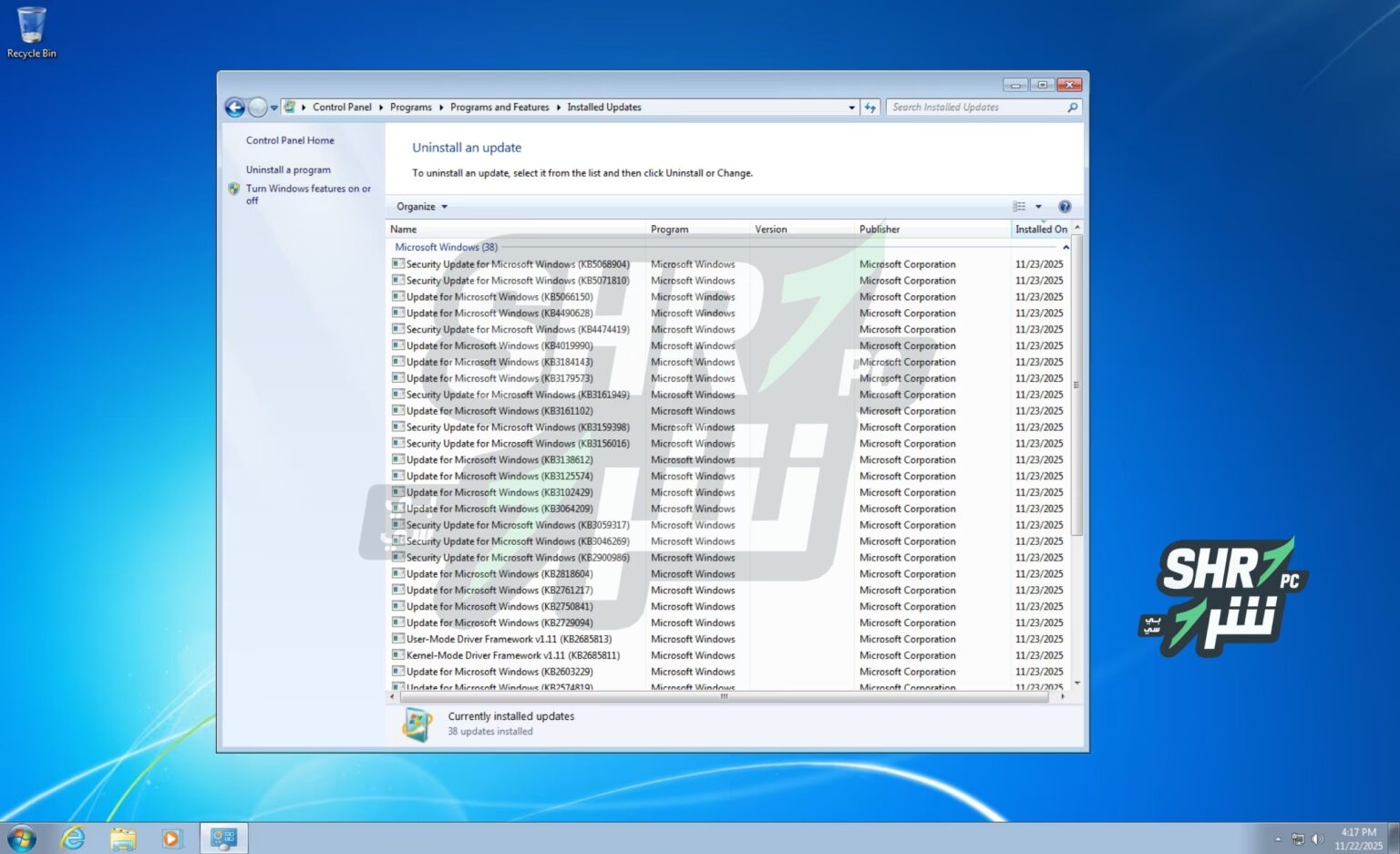Navigate to Programs and Features via breadcrumb
The height and width of the screenshot is (854, 1400).
tap(499, 107)
